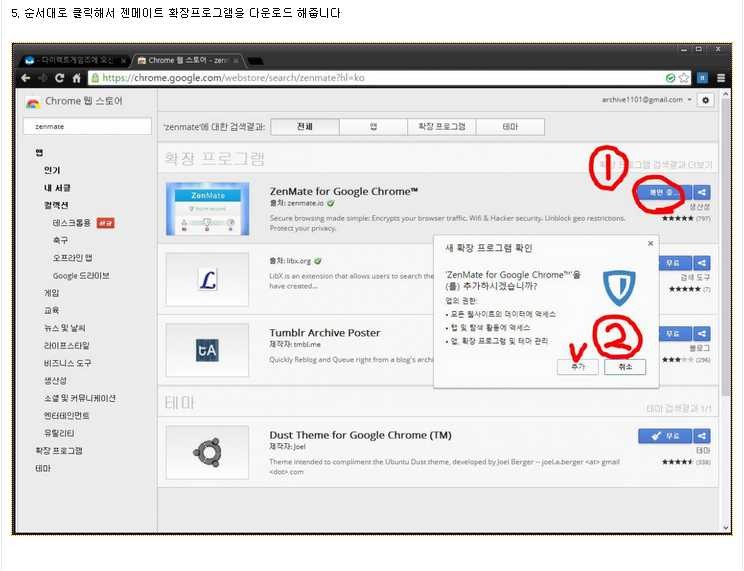744x571 pixels.
Task: Open the 오프라인 앱 collection
Action: point(73,258)
